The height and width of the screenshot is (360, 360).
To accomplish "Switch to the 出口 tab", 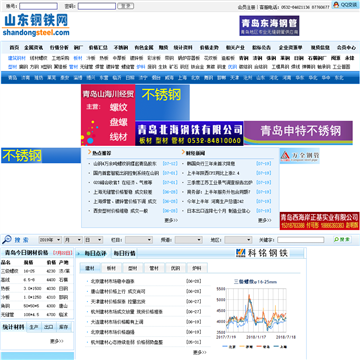I will tap(49, 327).
